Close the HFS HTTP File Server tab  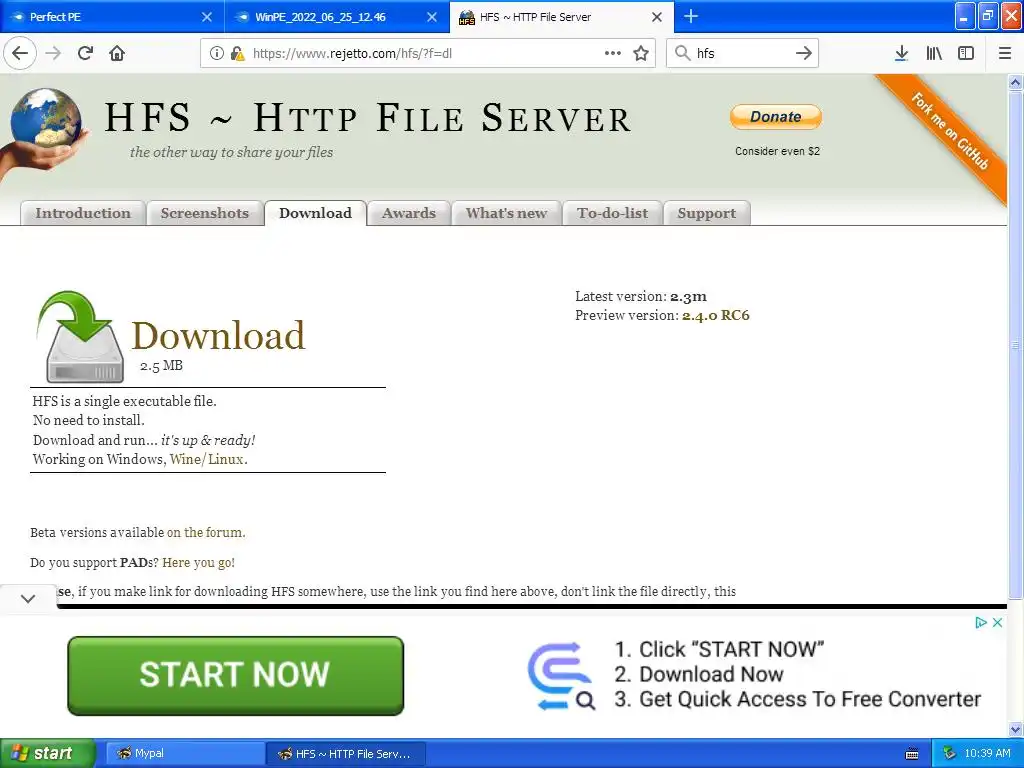(x=657, y=17)
